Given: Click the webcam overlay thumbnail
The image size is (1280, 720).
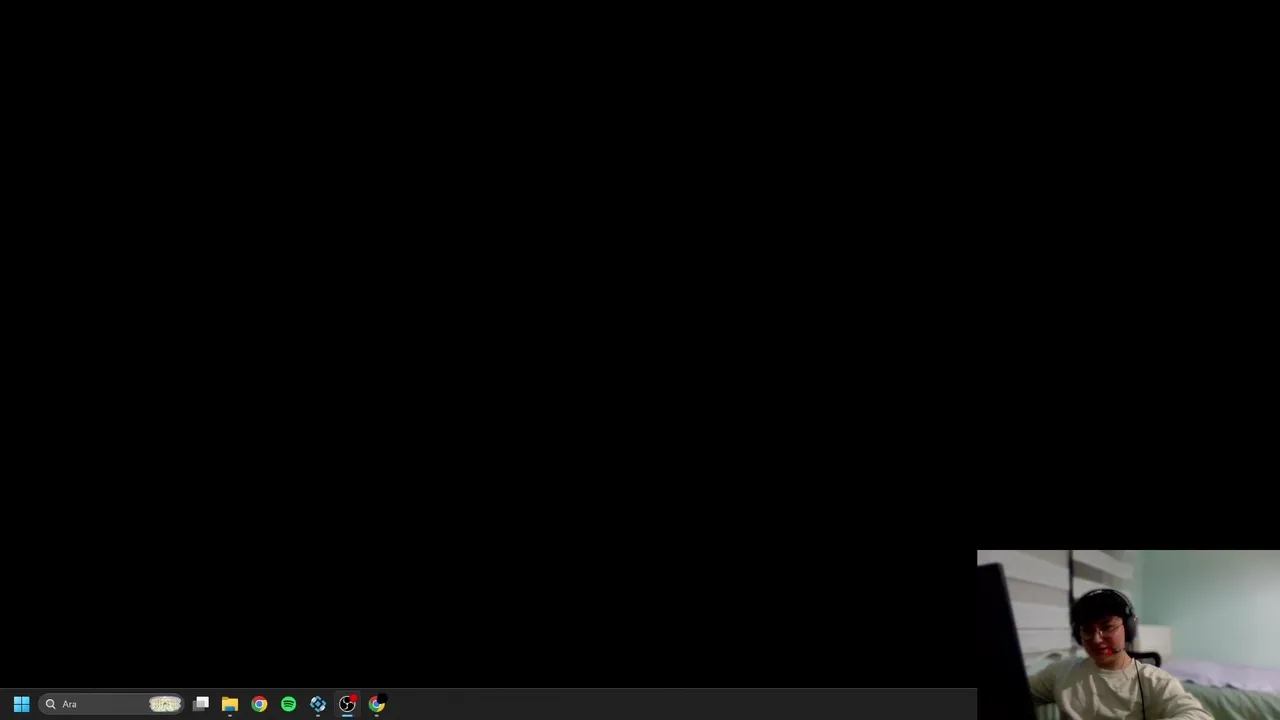Looking at the screenshot, I should pos(1128,635).
